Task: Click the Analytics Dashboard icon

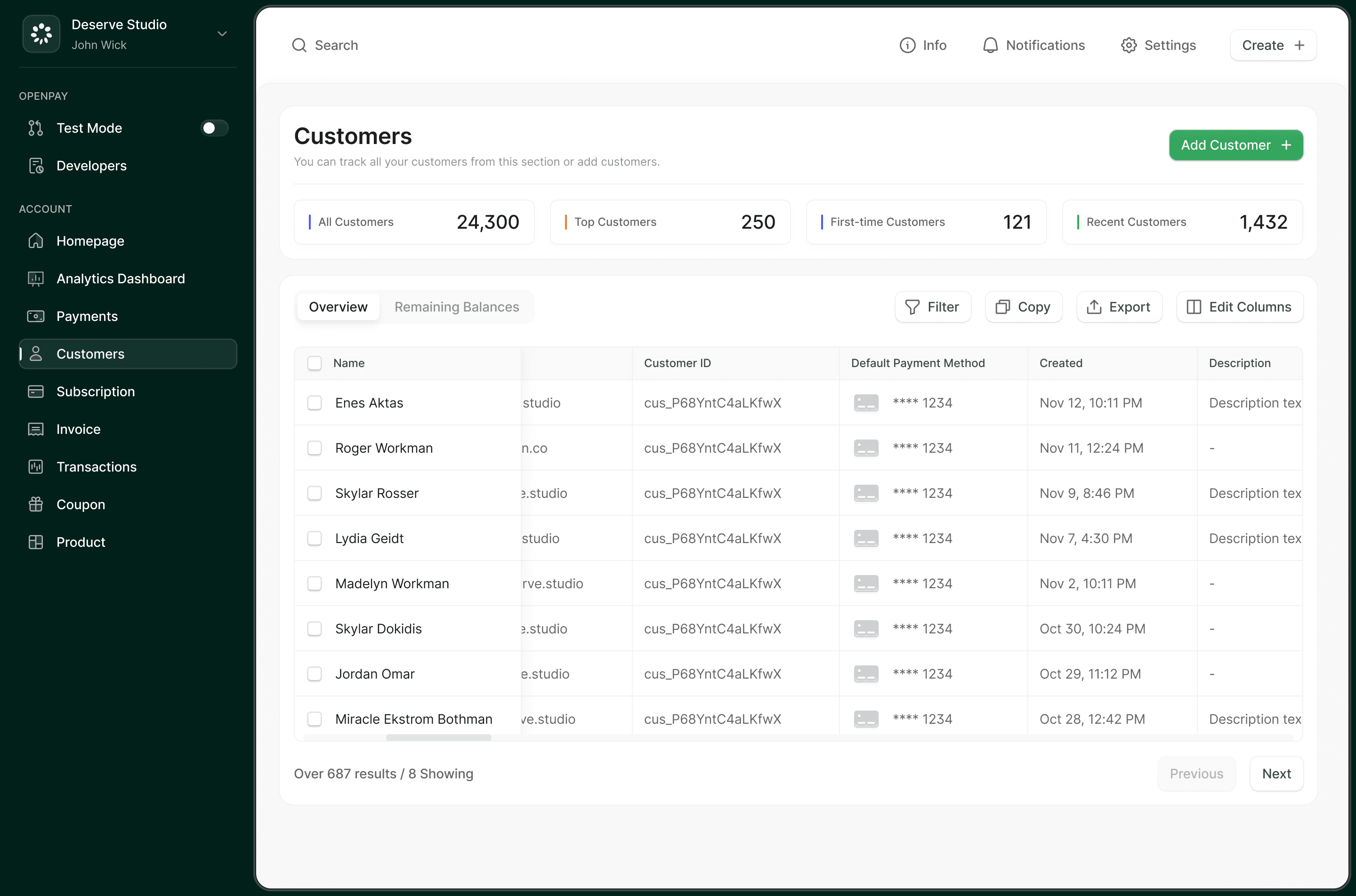Action: pyautogui.click(x=36, y=279)
